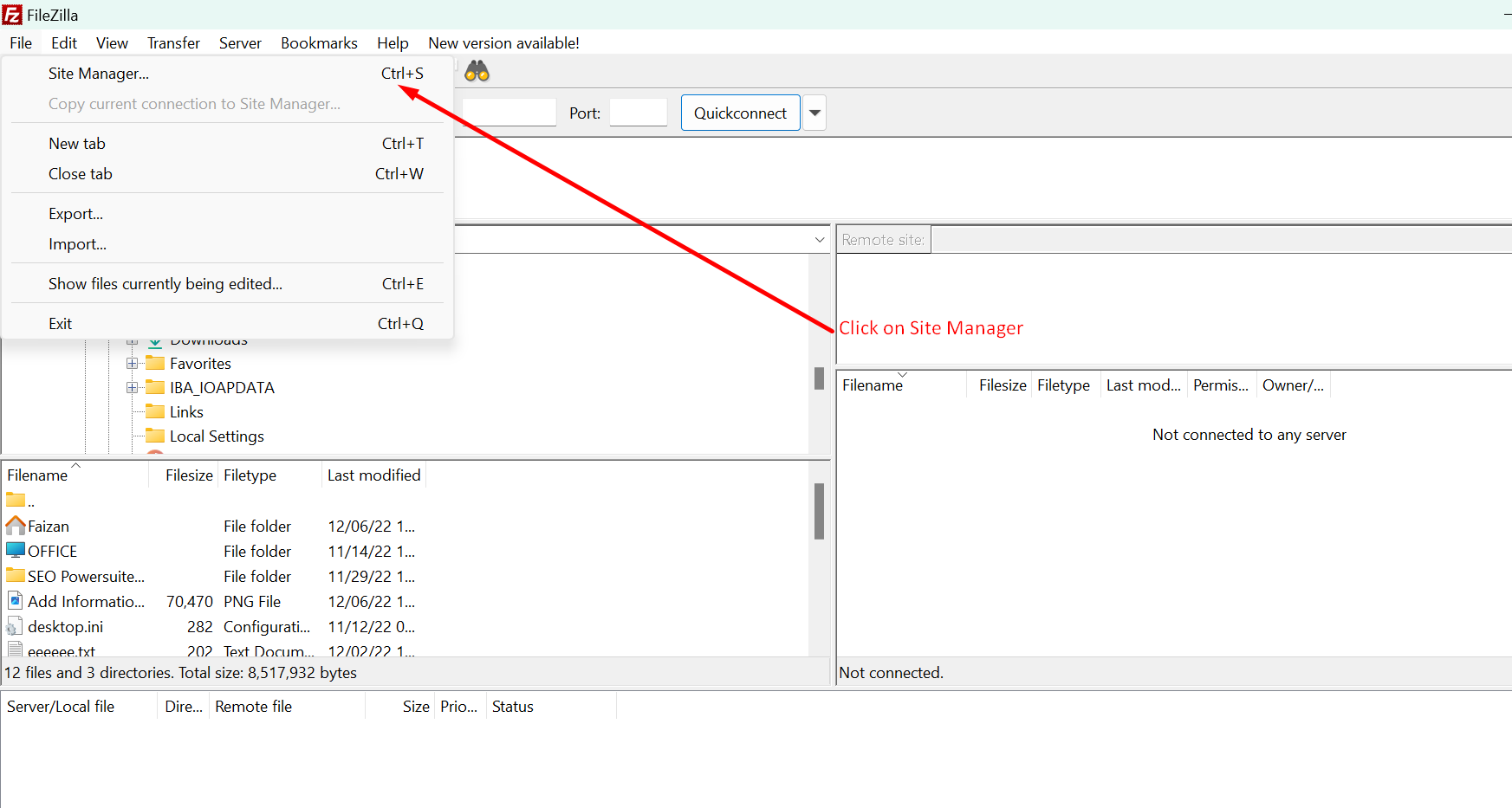The image size is (1512, 808).
Task: Click remote Last mod... column header
Action: point(1144,385)
